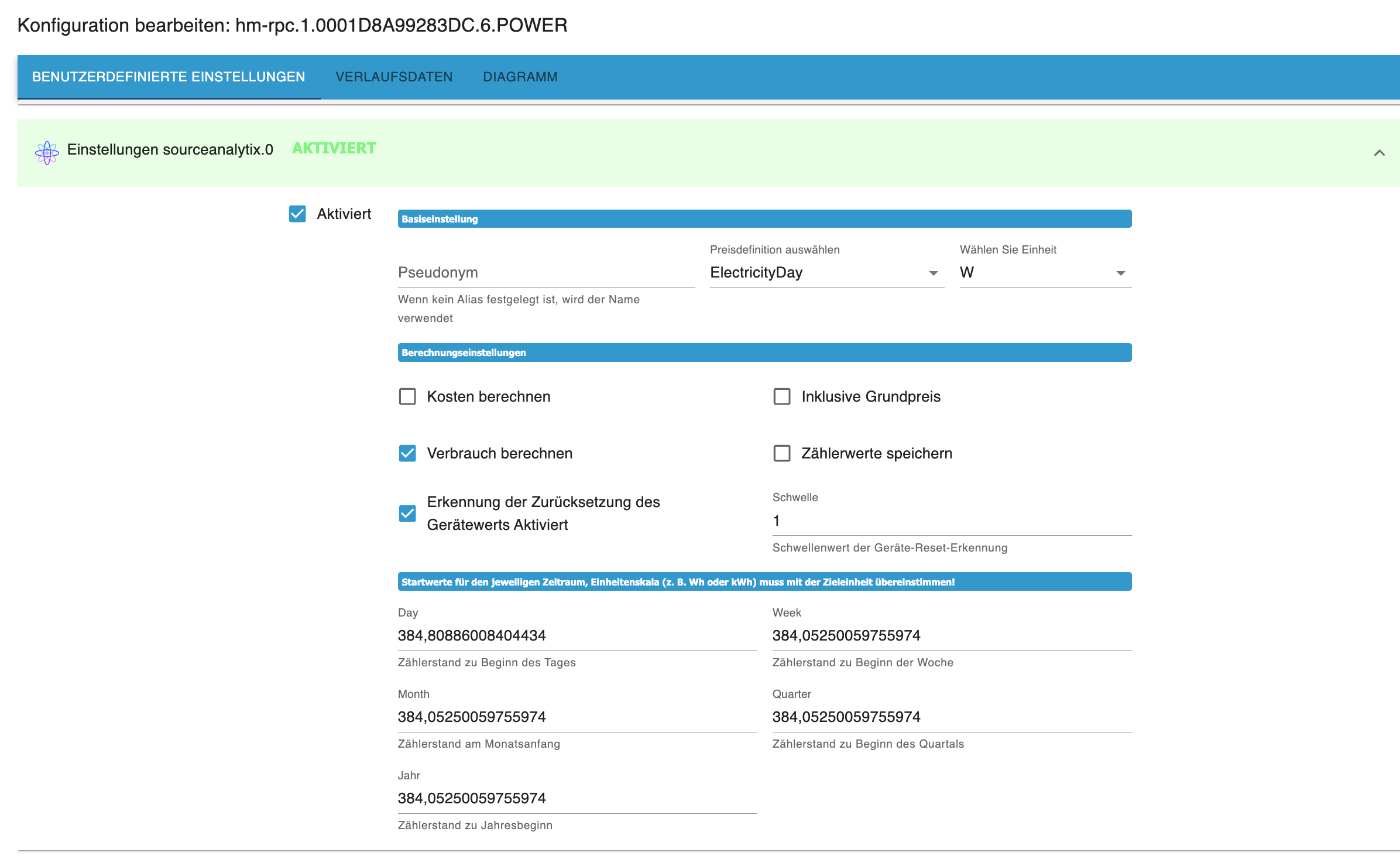This screenshot has width=1400, height=856.
Task: Enable Zählerwerte speichern checkbox
Action: [782, 453]
